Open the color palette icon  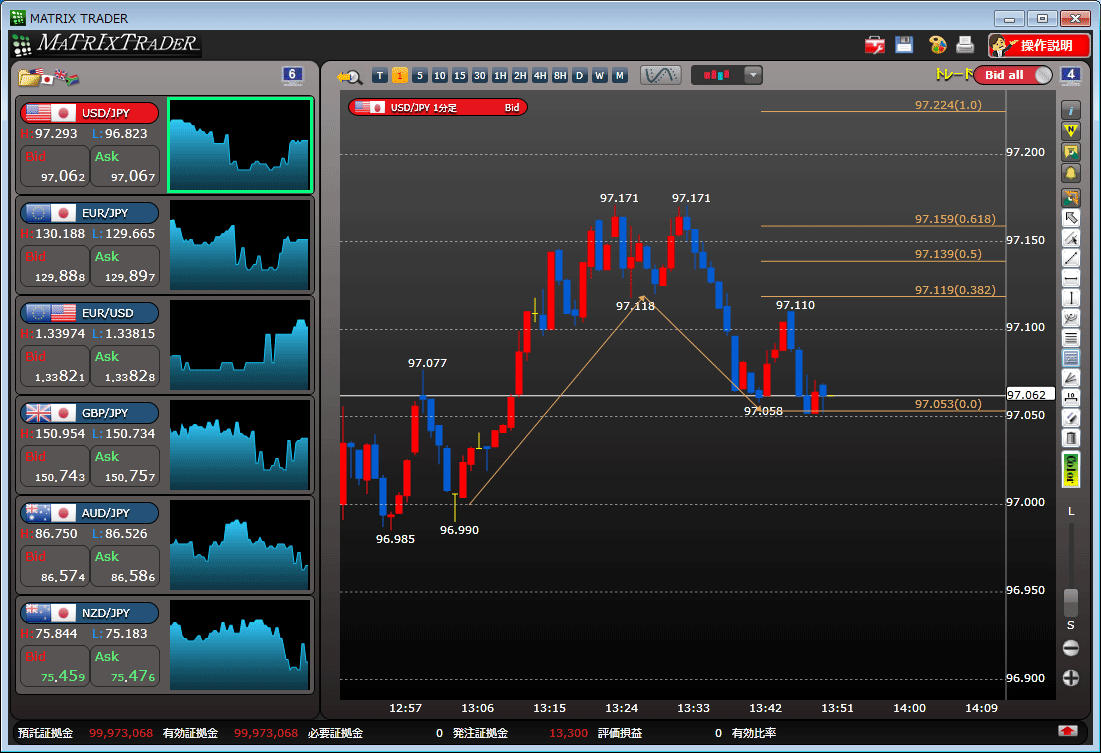[x=937, y=45]
